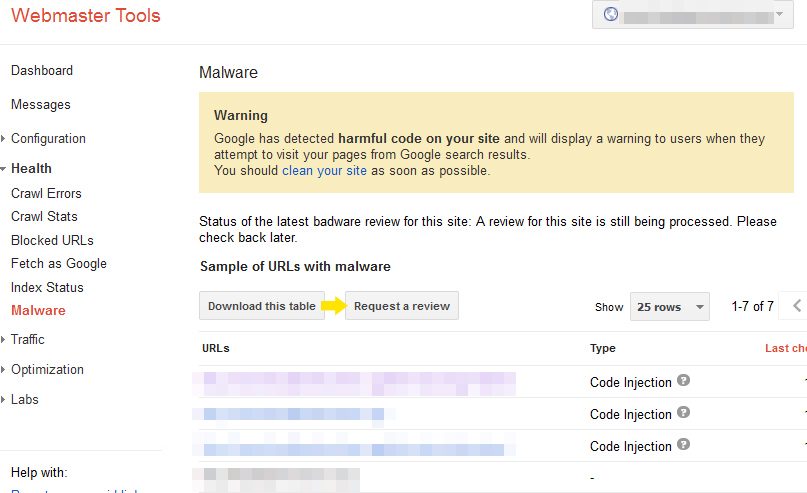The width and height of the screenshot is (807, 493).
Task: Click help icon beside third Code Injection
Action: 684,445
